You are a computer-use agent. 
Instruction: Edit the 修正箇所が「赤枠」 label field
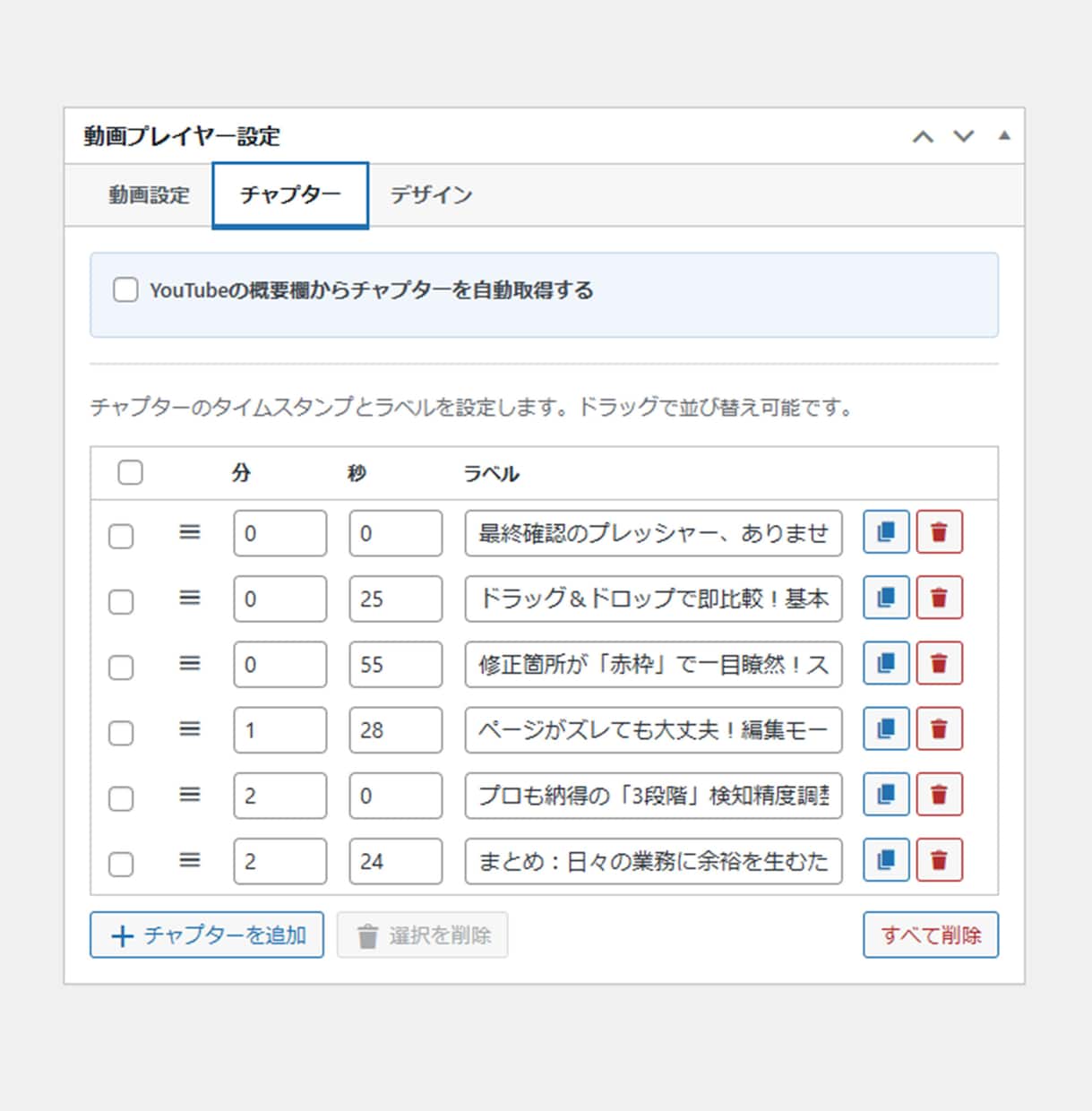pos(653,664)
